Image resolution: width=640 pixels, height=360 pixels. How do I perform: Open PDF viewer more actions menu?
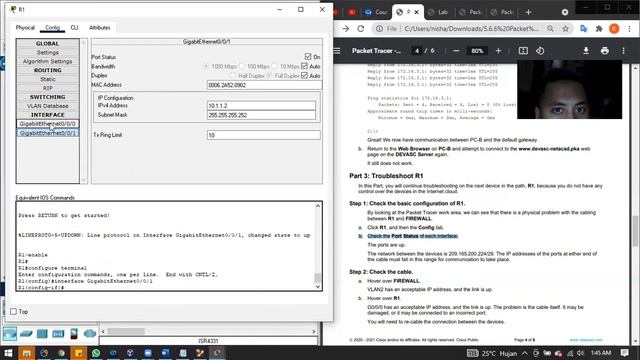(x=623, y=51)
